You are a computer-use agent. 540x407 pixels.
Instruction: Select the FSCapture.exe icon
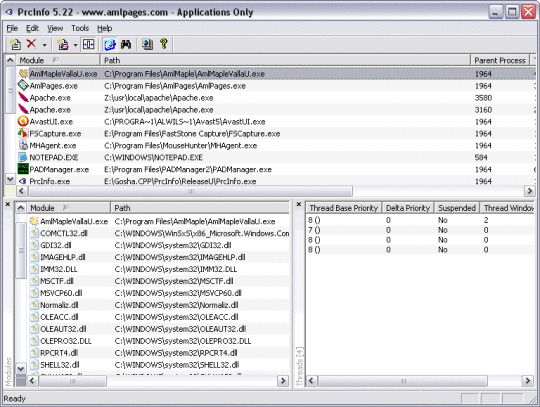click(x=23, y=133)
